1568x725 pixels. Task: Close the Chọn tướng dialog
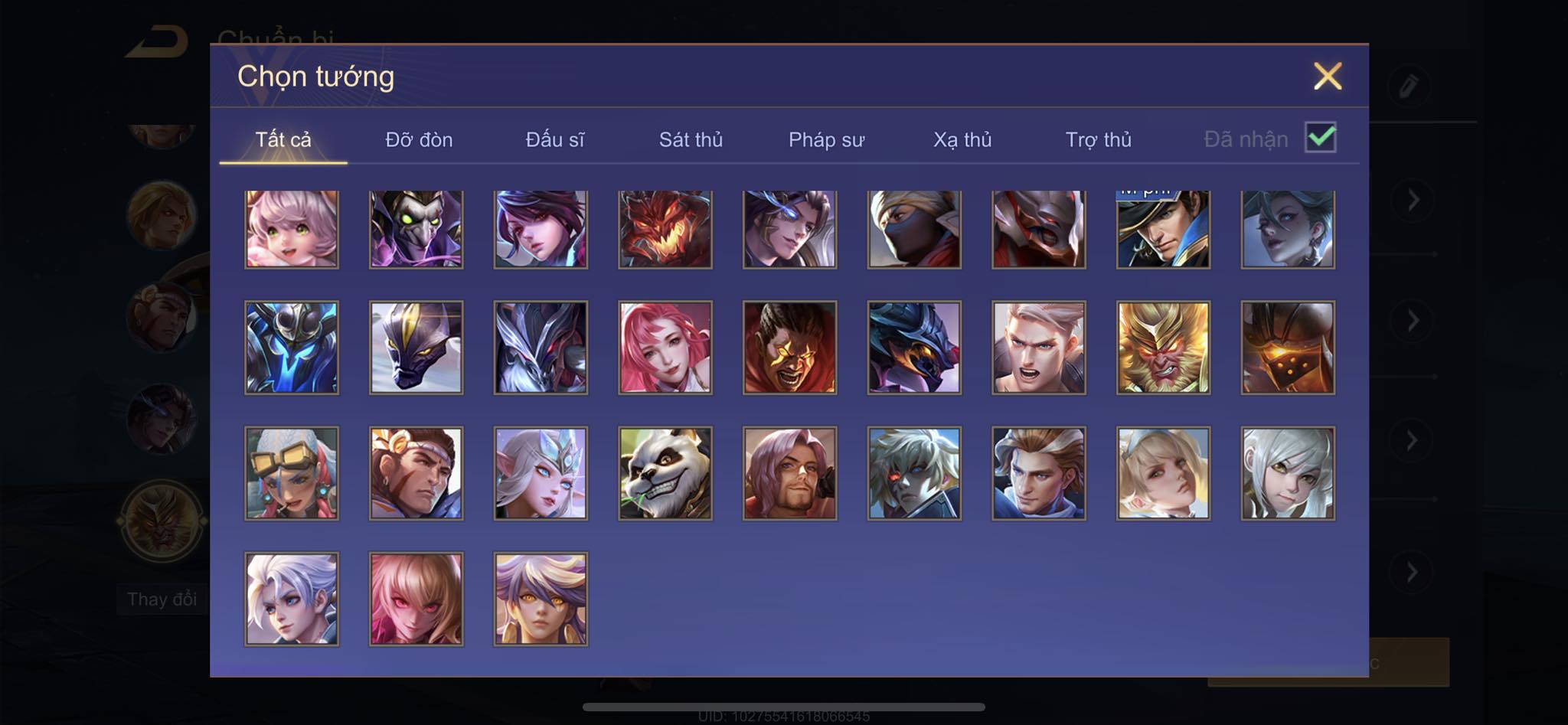1328,77
